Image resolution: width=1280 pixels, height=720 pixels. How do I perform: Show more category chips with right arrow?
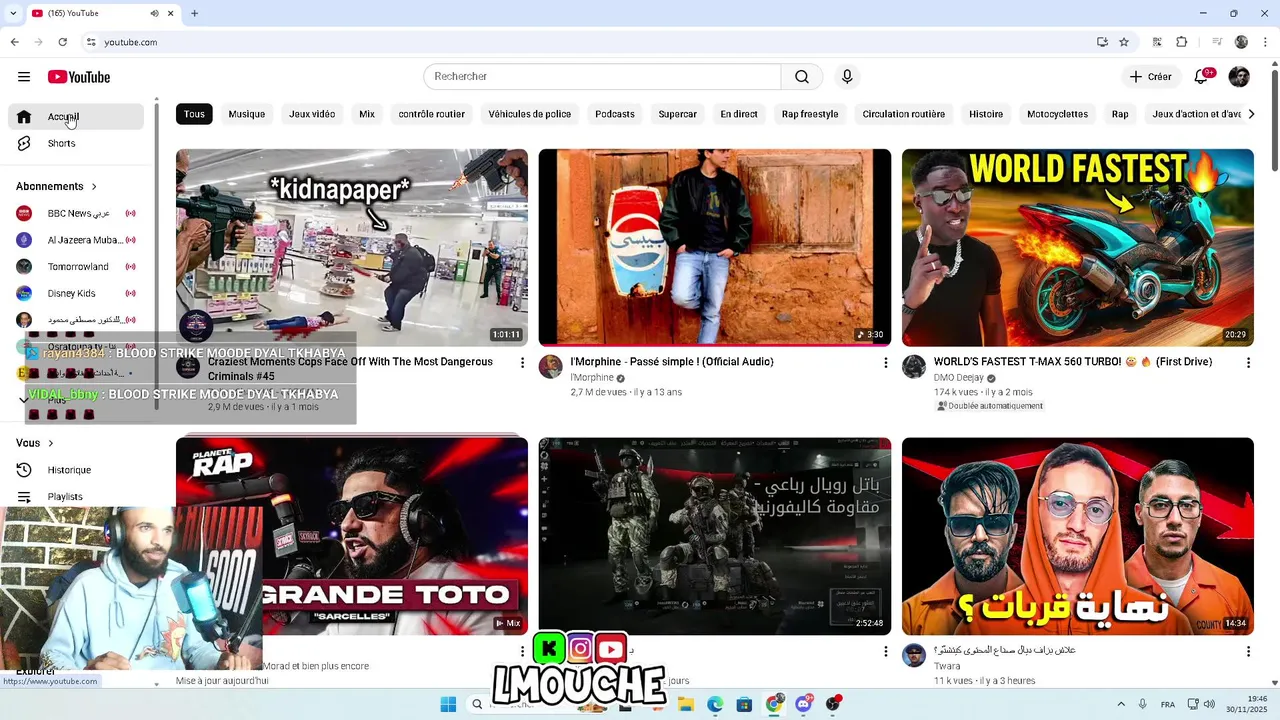tap(1250, 114)
